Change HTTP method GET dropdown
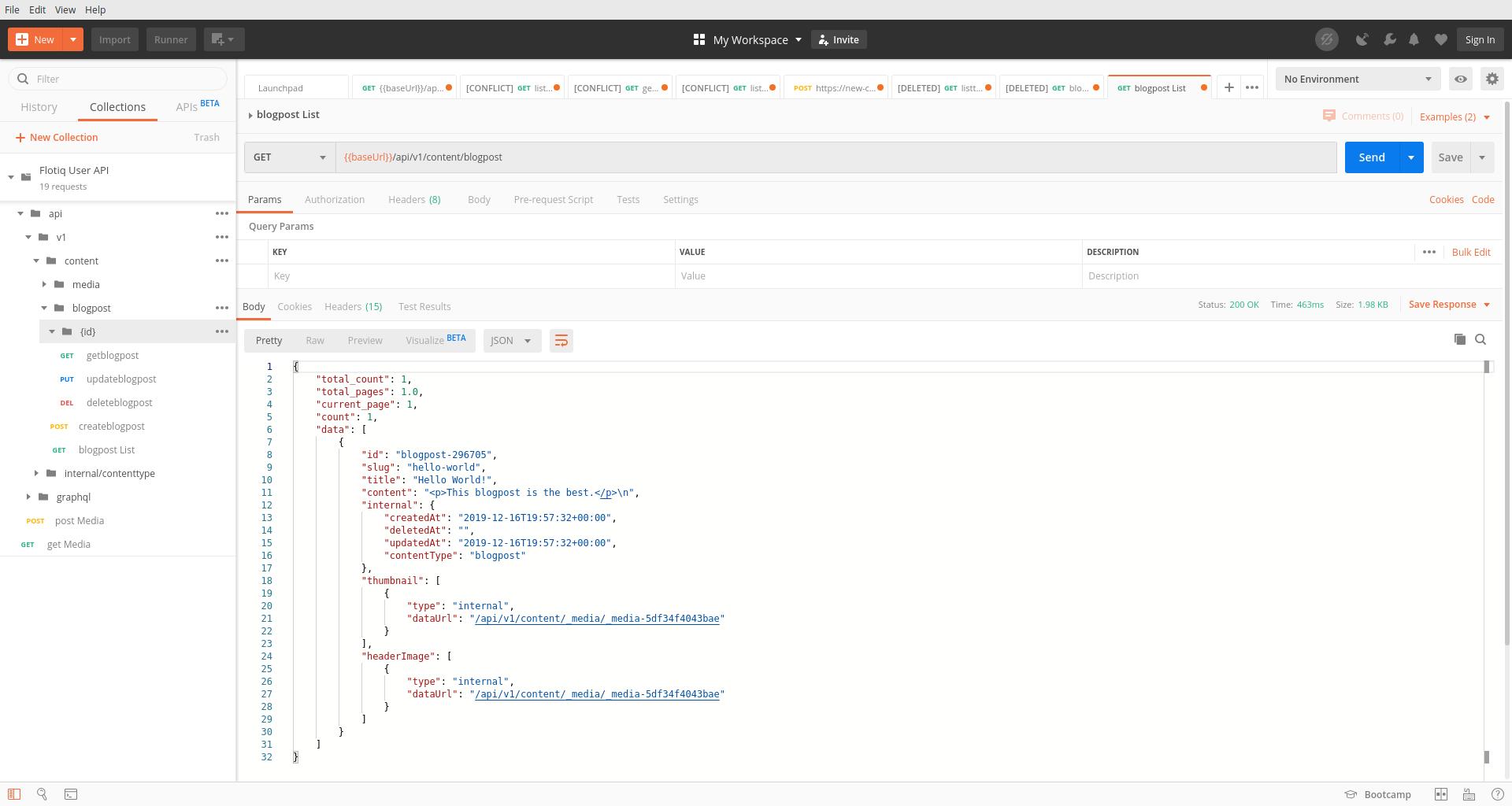This screenshot has height=806, width=1512. point(290,157)
